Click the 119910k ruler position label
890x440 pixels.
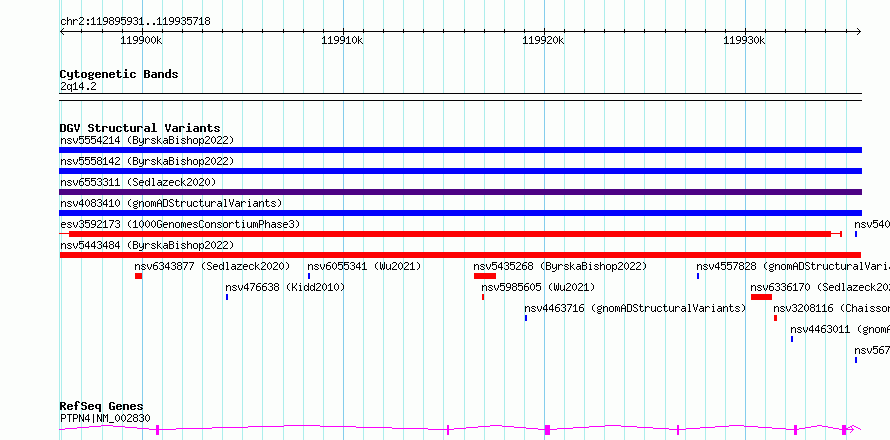(342, 40)
